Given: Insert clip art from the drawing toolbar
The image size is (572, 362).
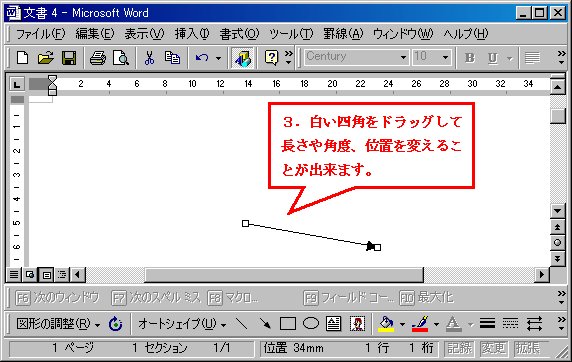Looking at the screenshot, I should pyautogui.click(x=357, y=324).
